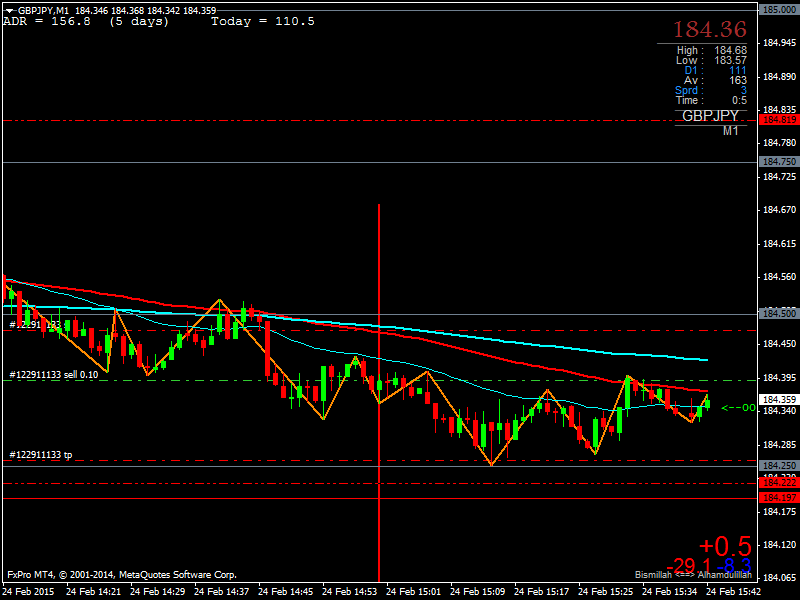Click the M1 timeframe label under GBPJPY
Viewport: 800px width, 600px height.
tap(731, 131)
